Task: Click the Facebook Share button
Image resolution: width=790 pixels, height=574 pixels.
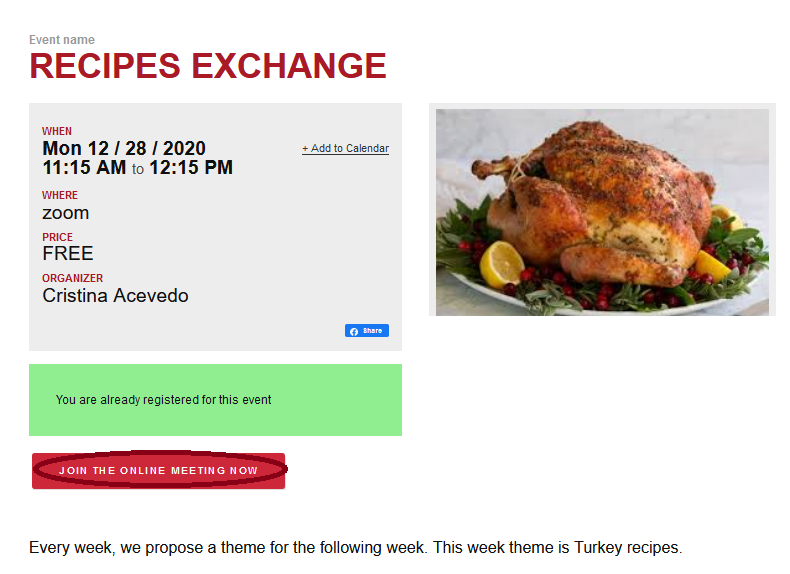Action: pos(367,331)
